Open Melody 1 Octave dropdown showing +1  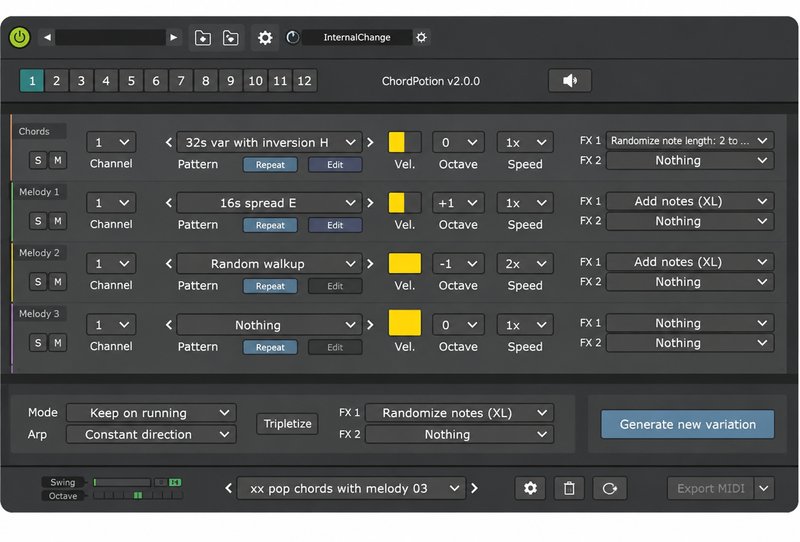click(x=458, y=203)
